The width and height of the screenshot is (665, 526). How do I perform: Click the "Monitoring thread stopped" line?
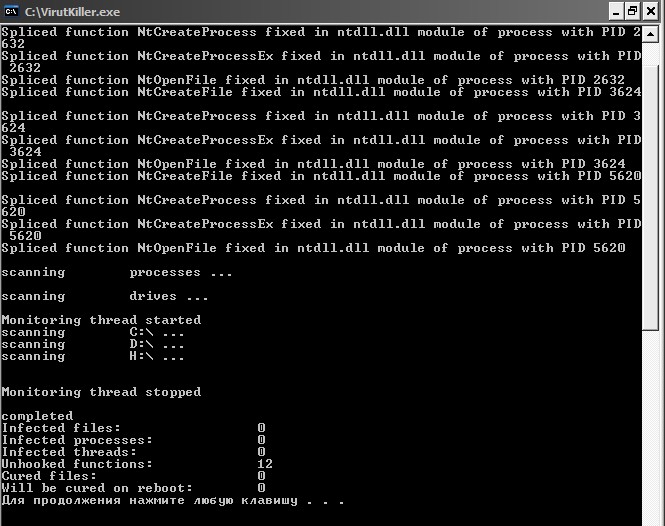click(x=101, y=392)
